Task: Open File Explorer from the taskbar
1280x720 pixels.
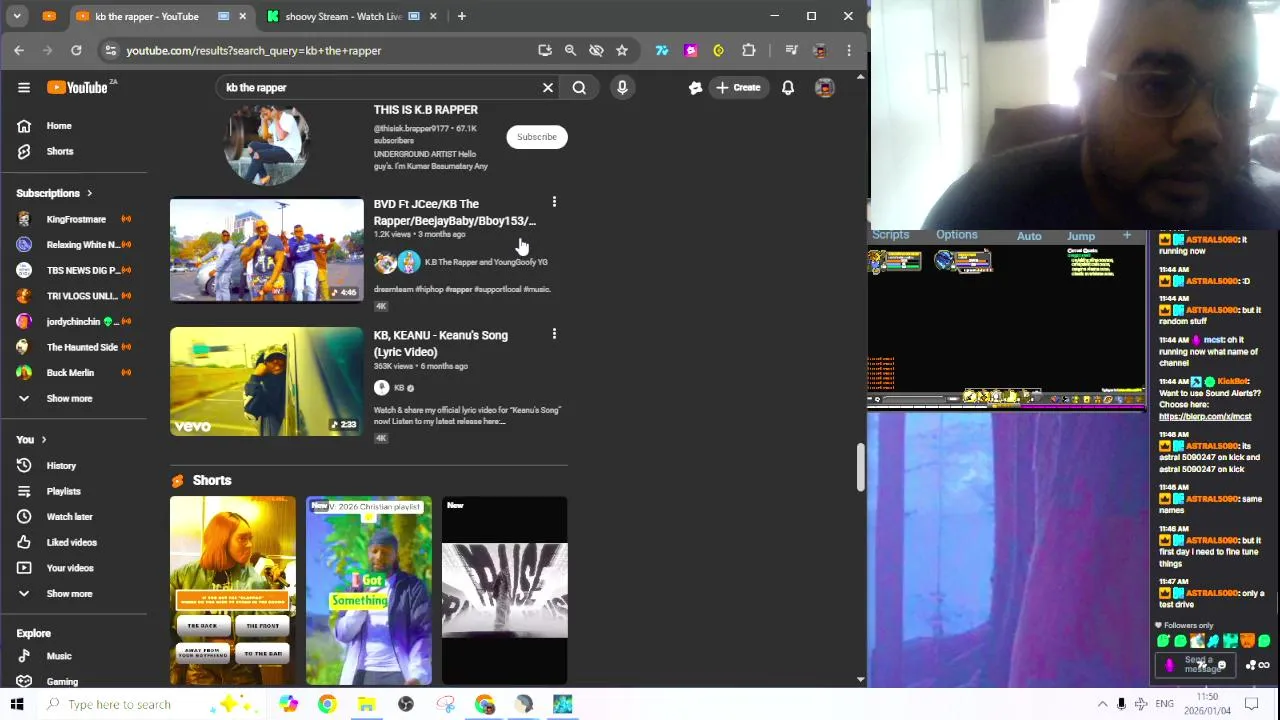Action: coord(366,704)
